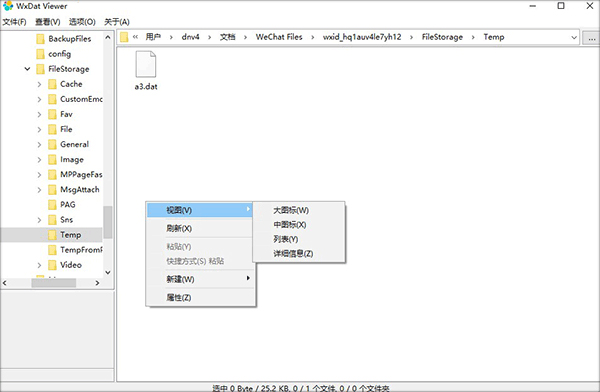Select the a3.dat file icon
This screenshot has width=600, height=392.
coord(146,64)
